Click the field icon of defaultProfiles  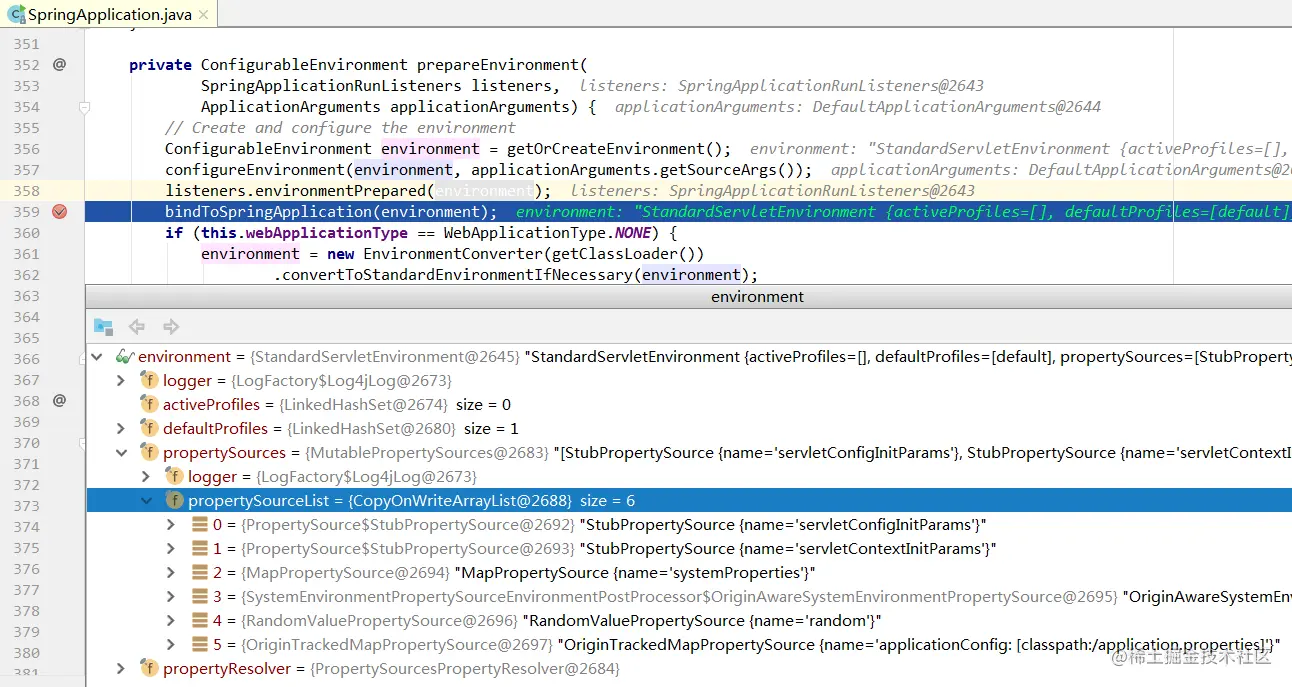pos(149,428)
